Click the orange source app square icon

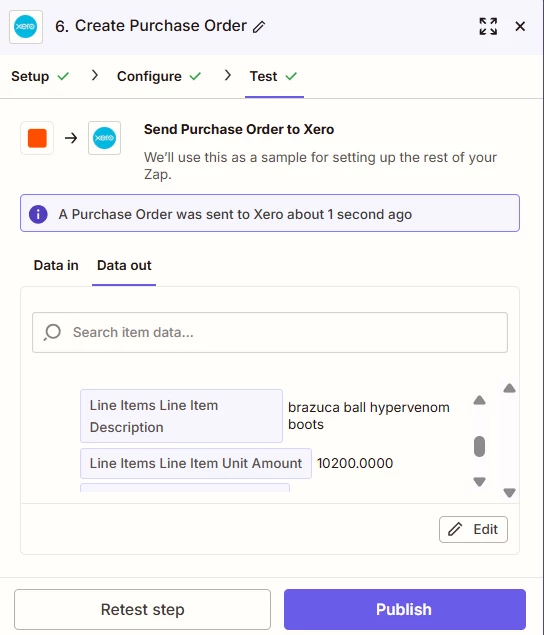(37, 138)
